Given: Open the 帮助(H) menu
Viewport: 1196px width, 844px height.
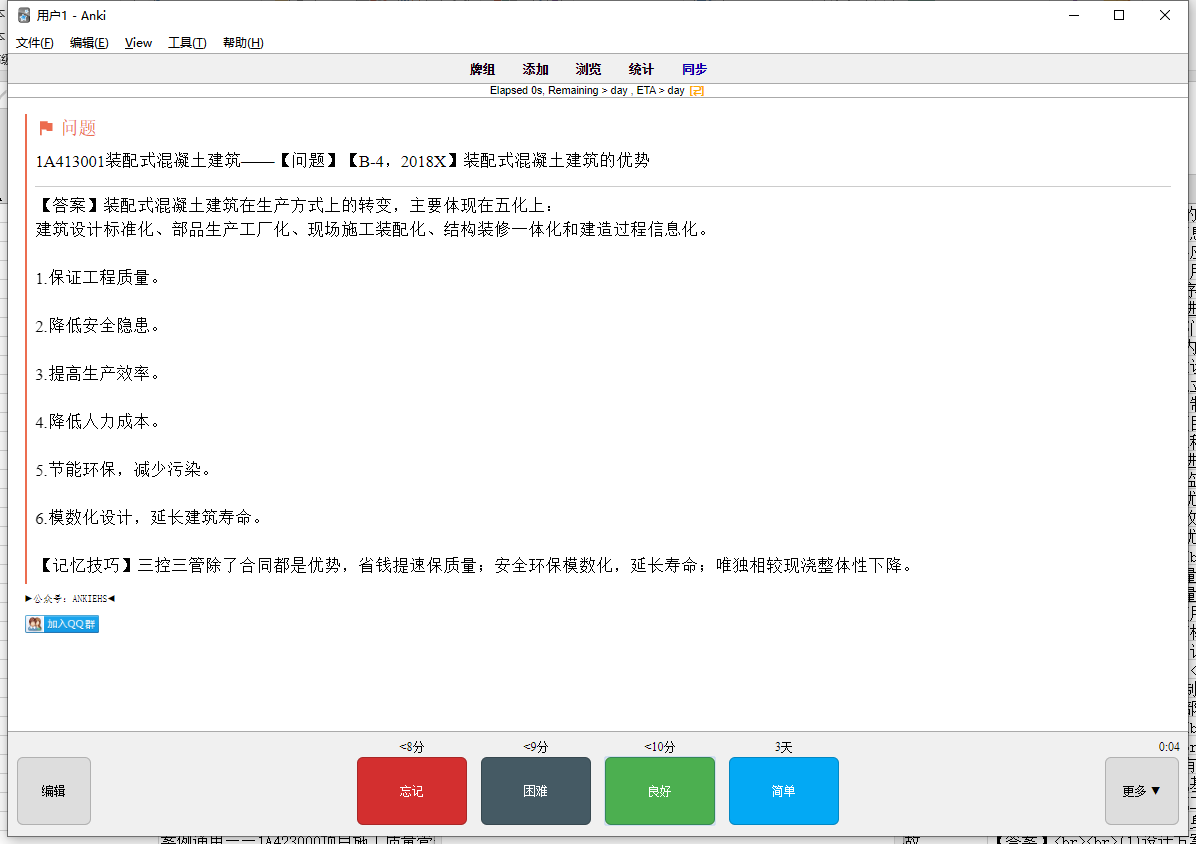Looking at the screenshot, I should [243, 43].
